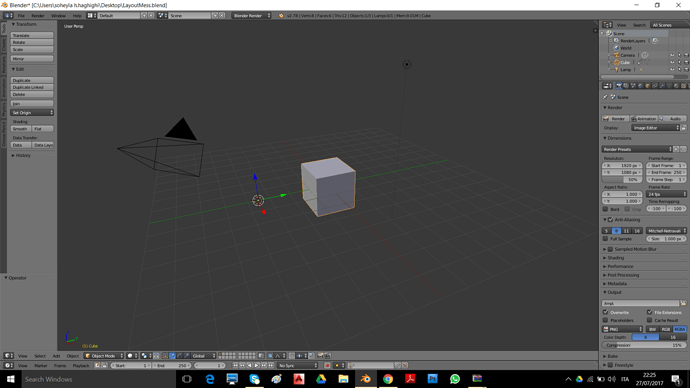Open the Render properties tab icon

click(619, 86)
